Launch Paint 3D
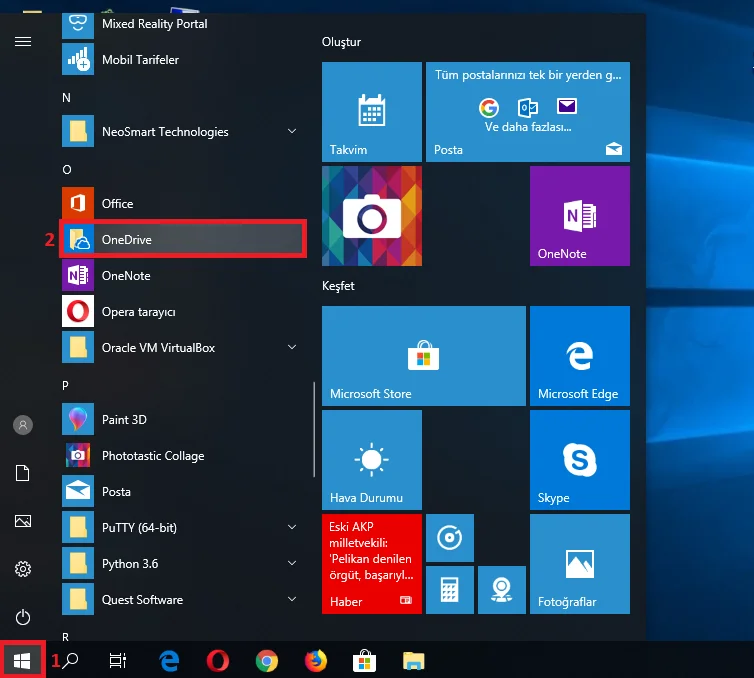754x678 pixels. coord(183,419)
